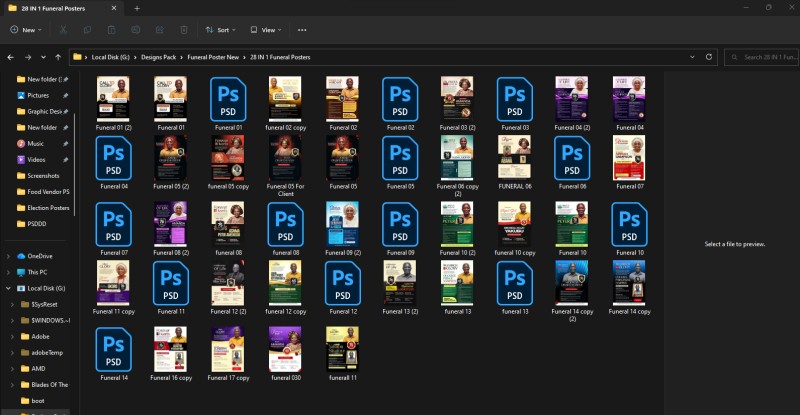Click Local Disk (G:) in breadcrumb path
This screenshot has height=415, width=800.
pos(111,57)
